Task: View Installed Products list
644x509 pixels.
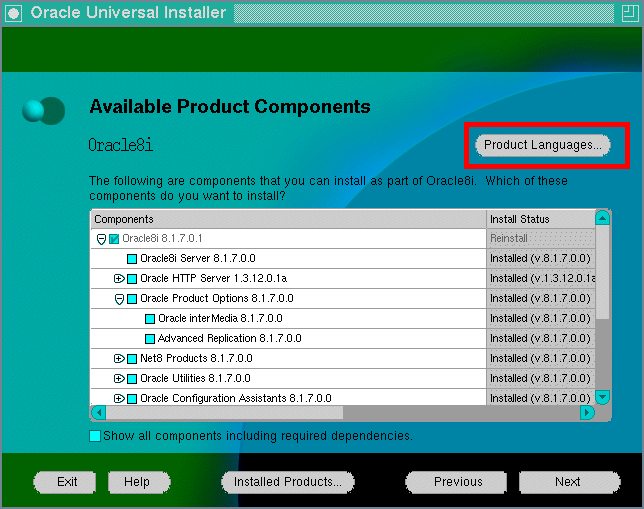Action: (288, 482)
